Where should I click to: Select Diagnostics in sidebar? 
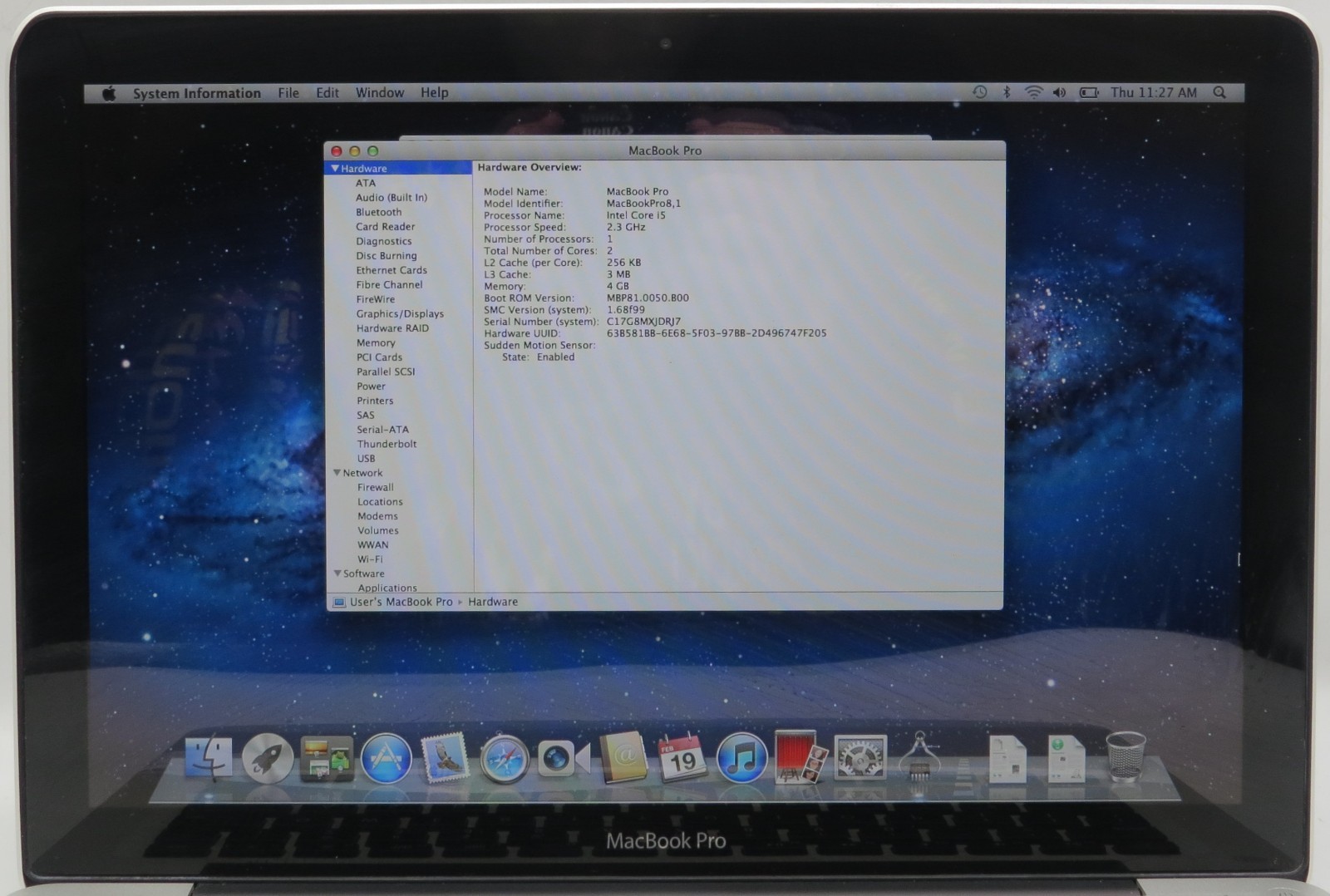coord(384,241)
